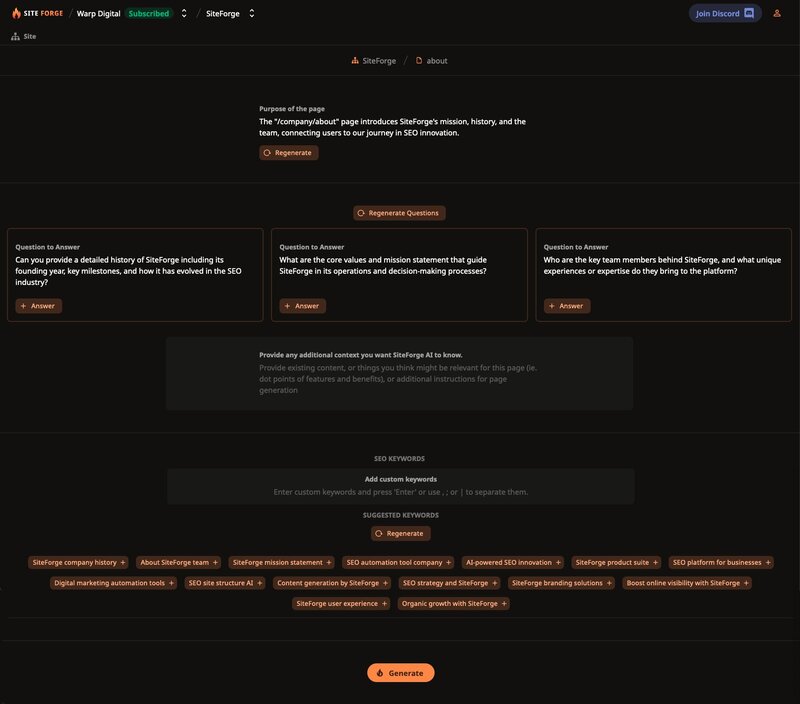800x704 pixels.
Task: Click the regenerate icon on the Regenerate button
Action: 266,152
